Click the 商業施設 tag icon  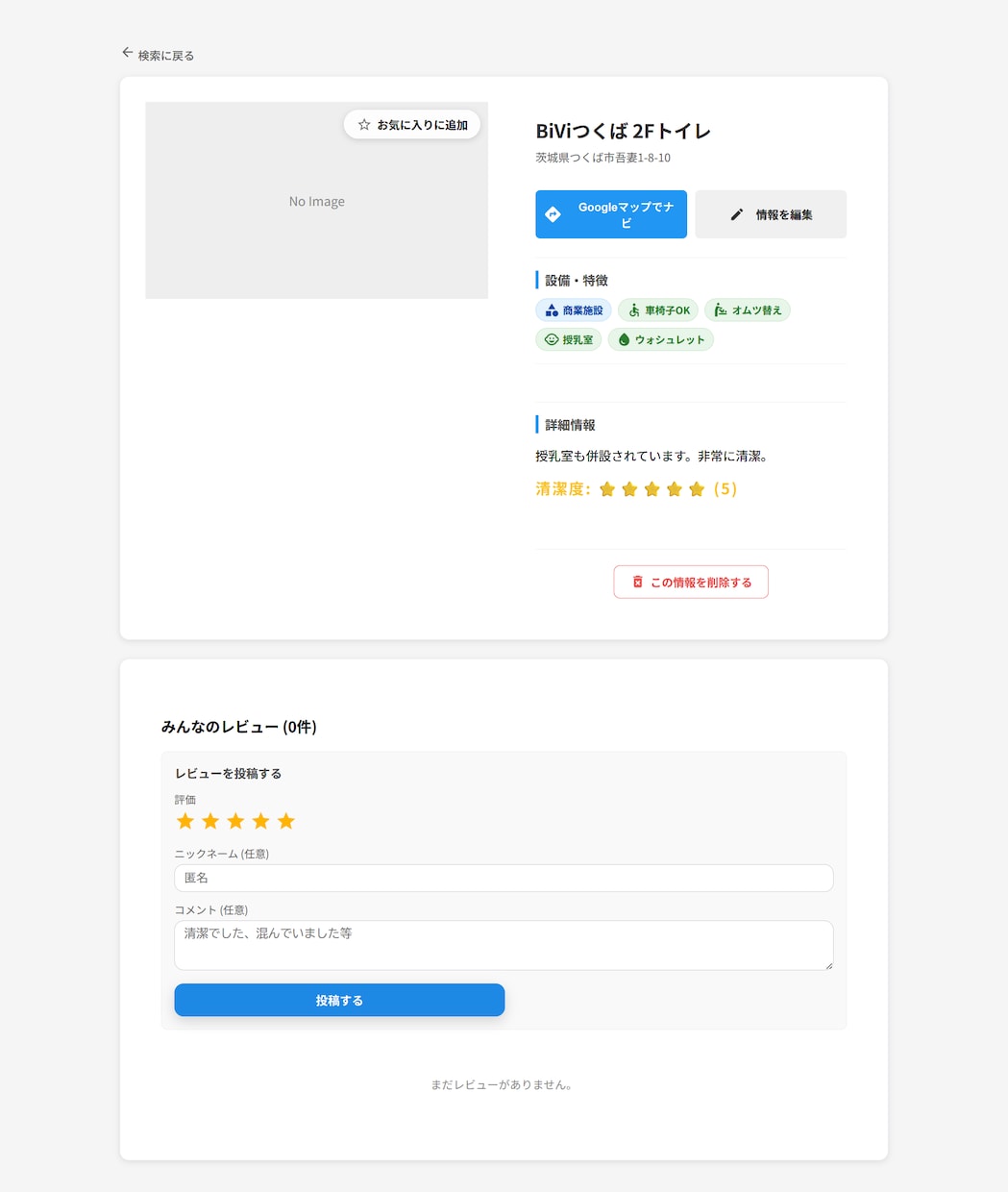tap(552, 310)
